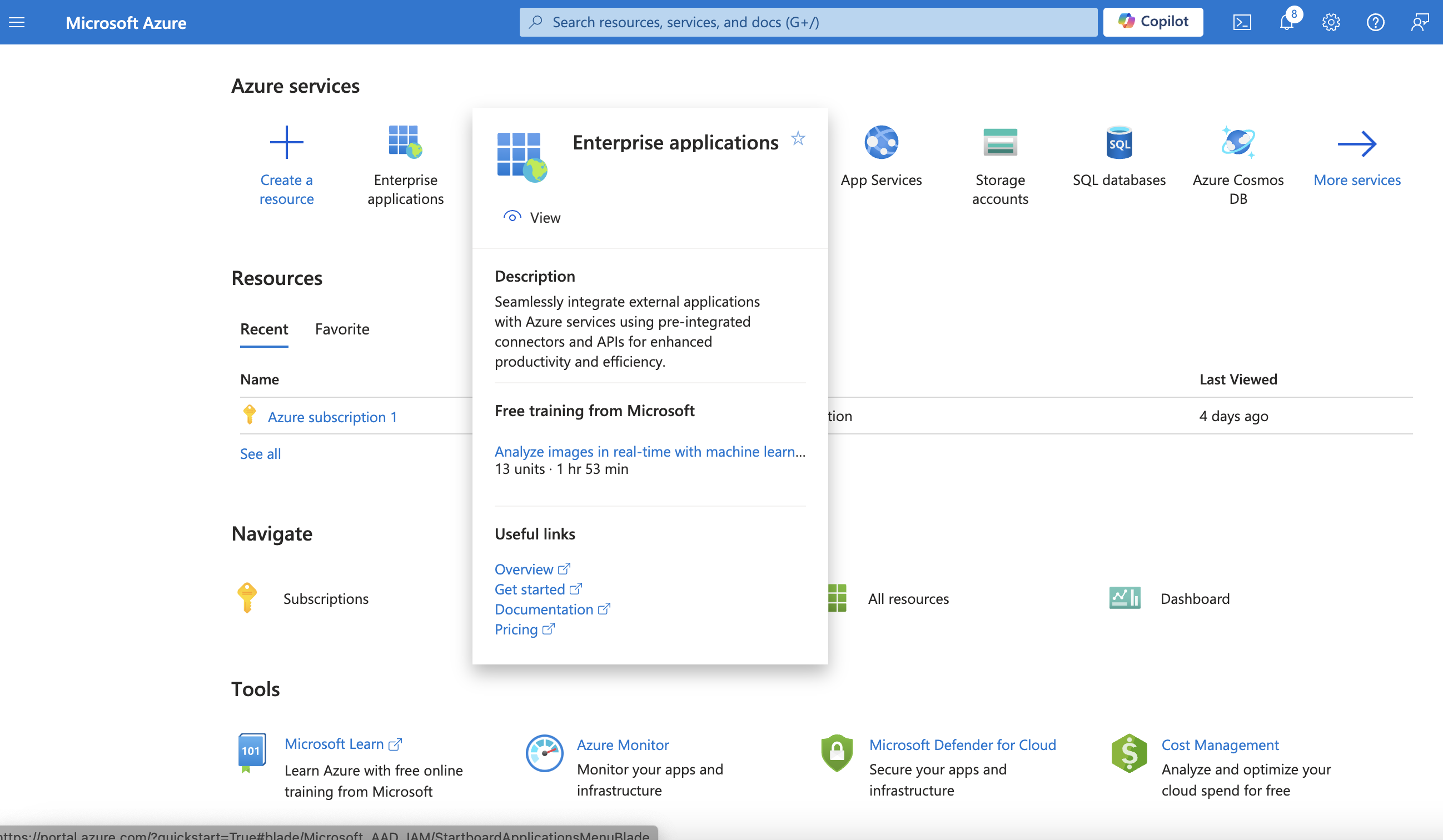Switch to the Recent resources tab

(x=264, y=329)
